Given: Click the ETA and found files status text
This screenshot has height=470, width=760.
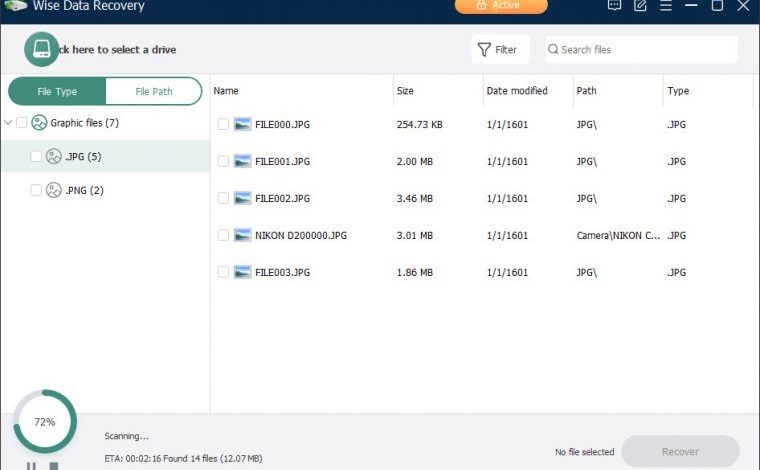Looking at the screenshot, I should (x=183, y=458).
